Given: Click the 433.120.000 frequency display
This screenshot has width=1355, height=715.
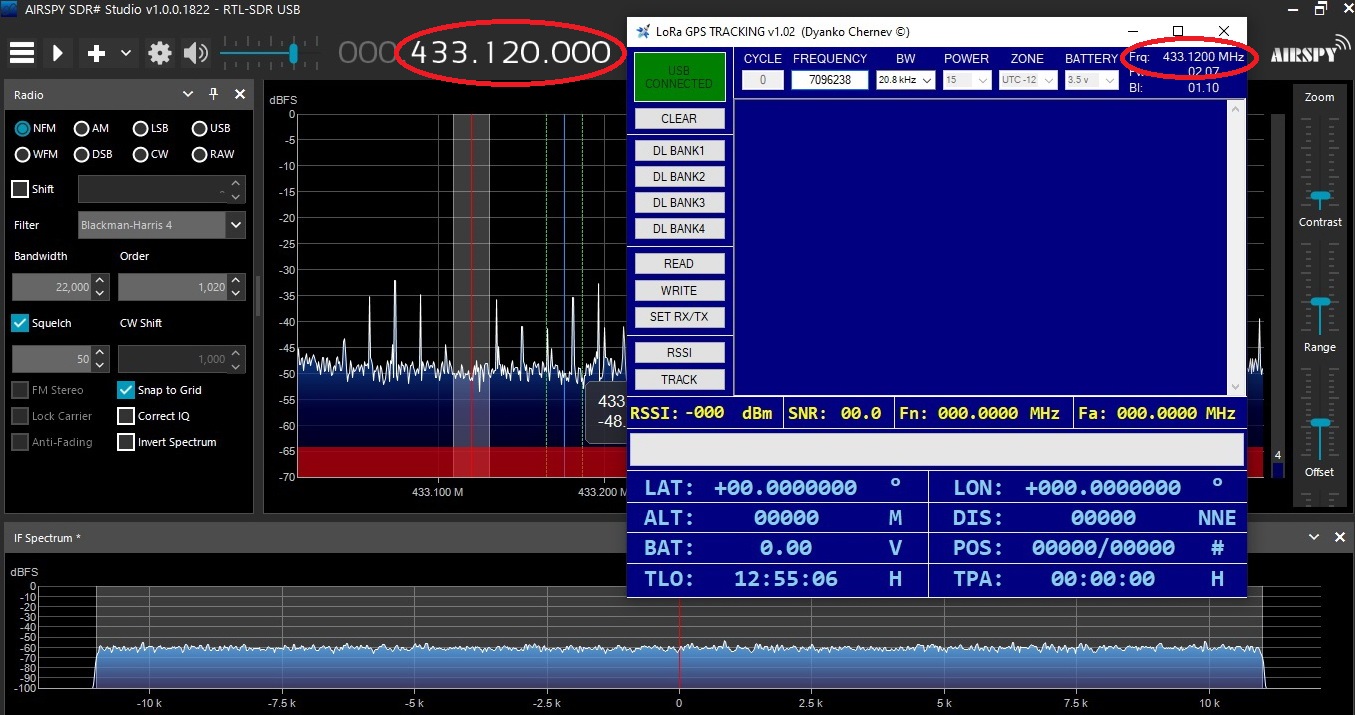Looking at the screenshot, I should 511,53.
